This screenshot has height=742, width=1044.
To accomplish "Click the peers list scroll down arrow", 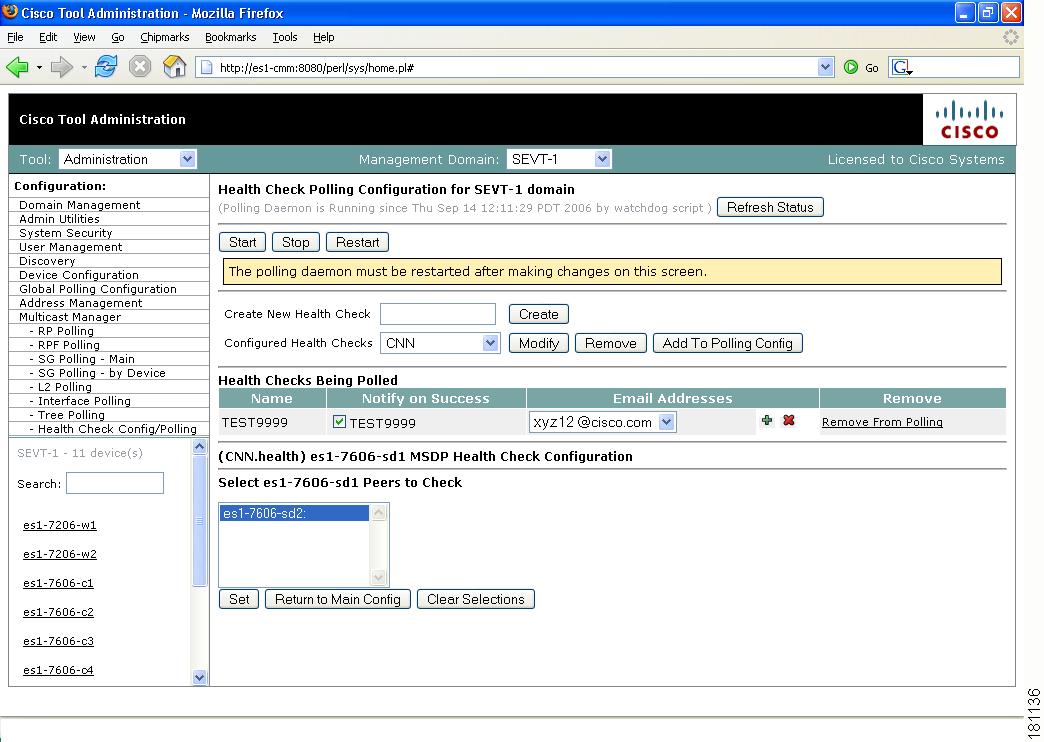I will click(379, 577).
